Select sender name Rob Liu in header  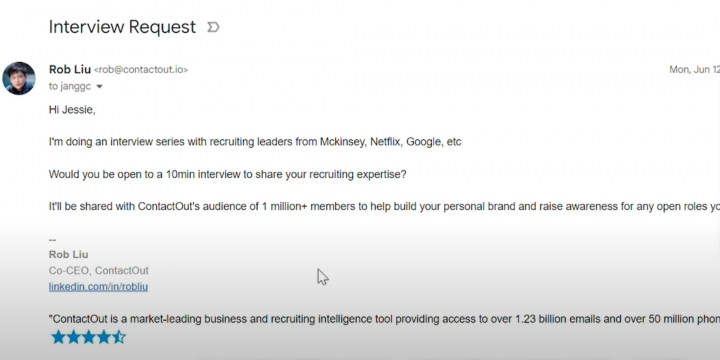click(x=70, y=69)
